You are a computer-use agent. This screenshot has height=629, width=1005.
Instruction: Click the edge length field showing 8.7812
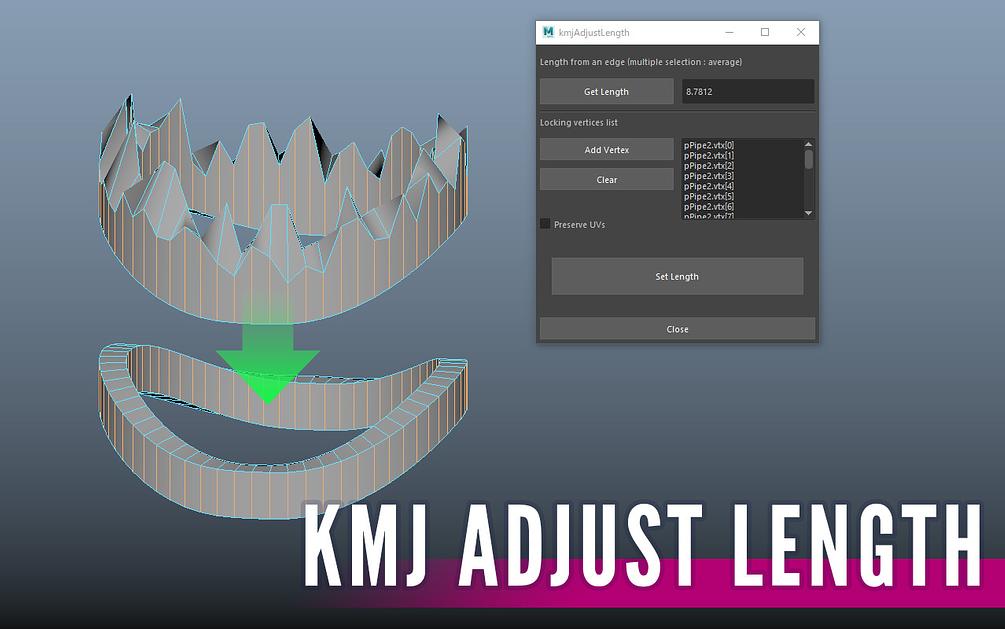coord(748,91)
